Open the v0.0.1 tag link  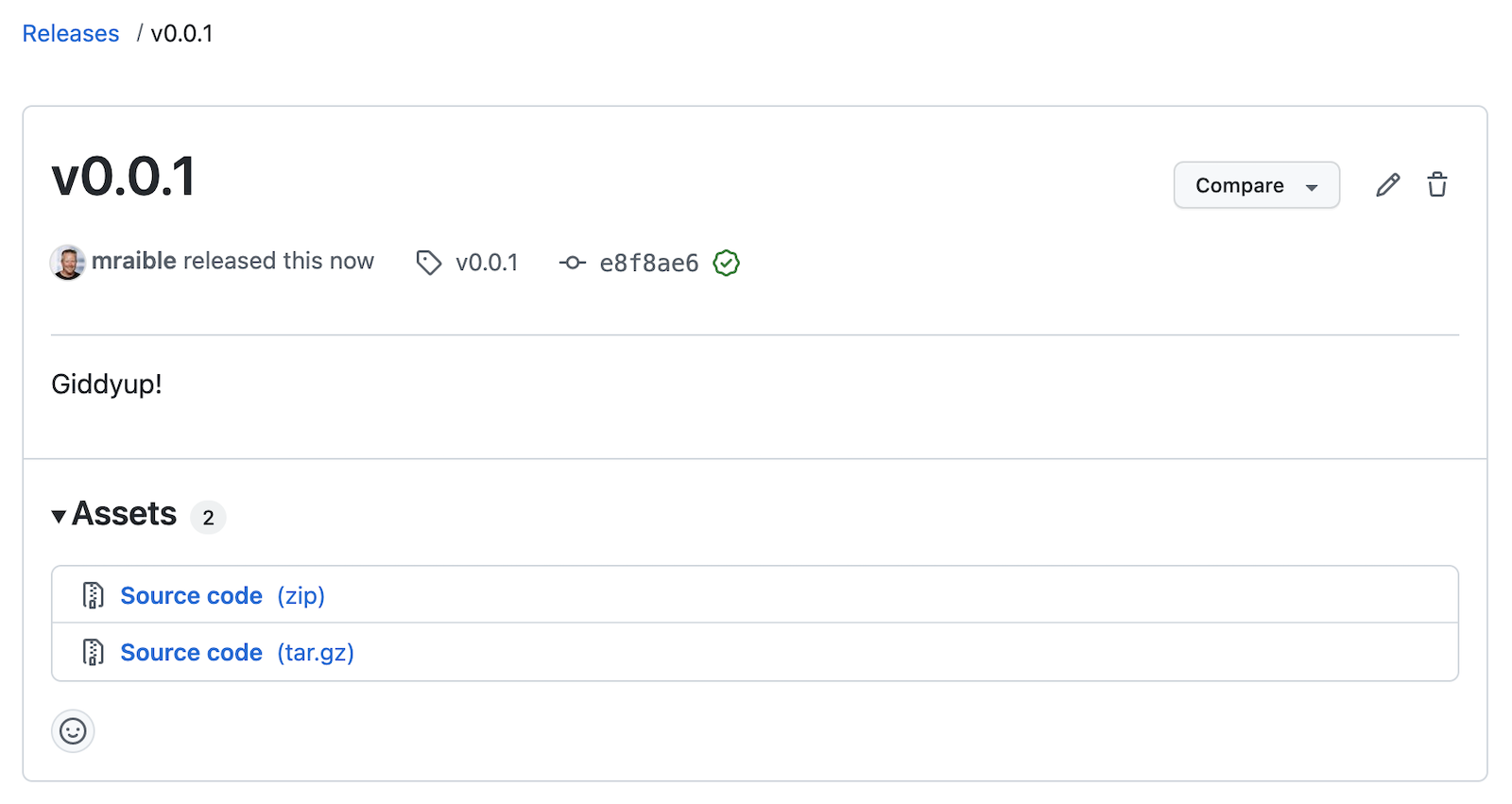(x=487, y=263)
